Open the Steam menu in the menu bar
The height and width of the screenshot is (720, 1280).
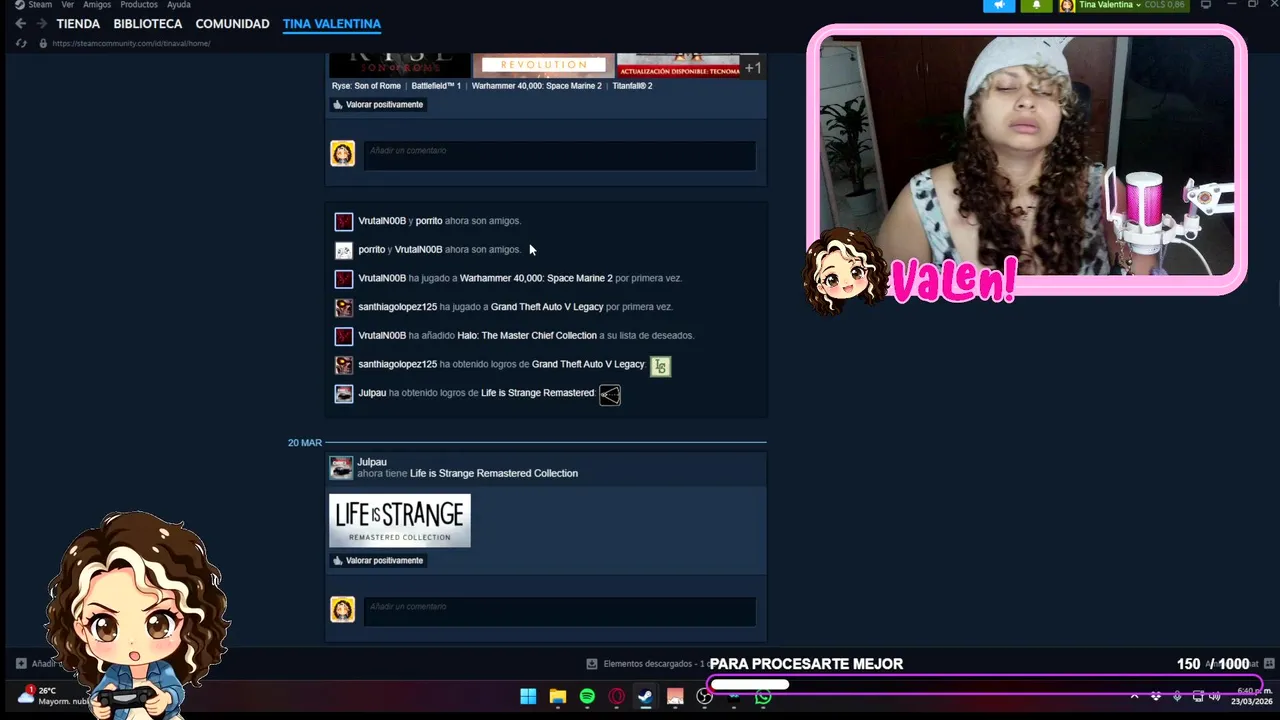point(33,5)
